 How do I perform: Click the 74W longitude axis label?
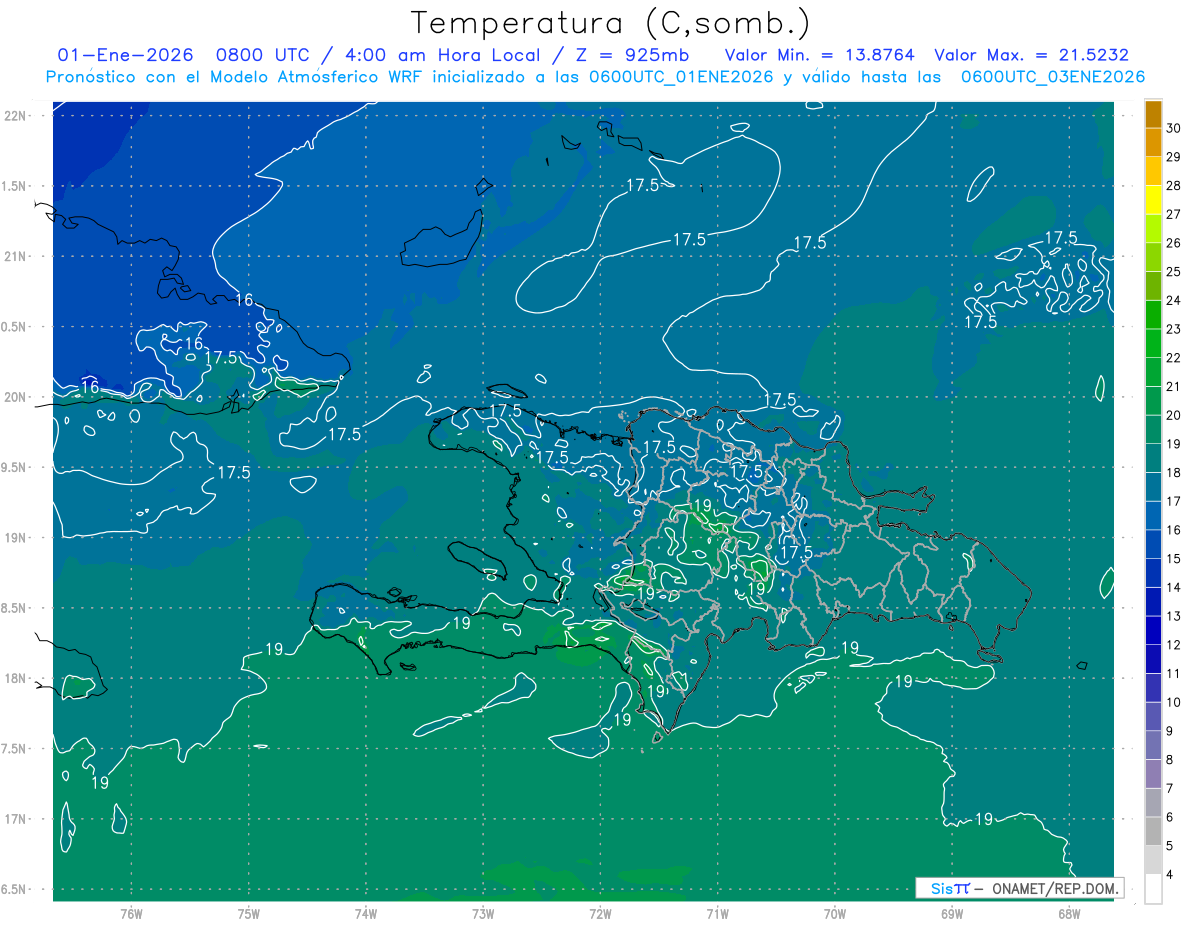point(366,914)
